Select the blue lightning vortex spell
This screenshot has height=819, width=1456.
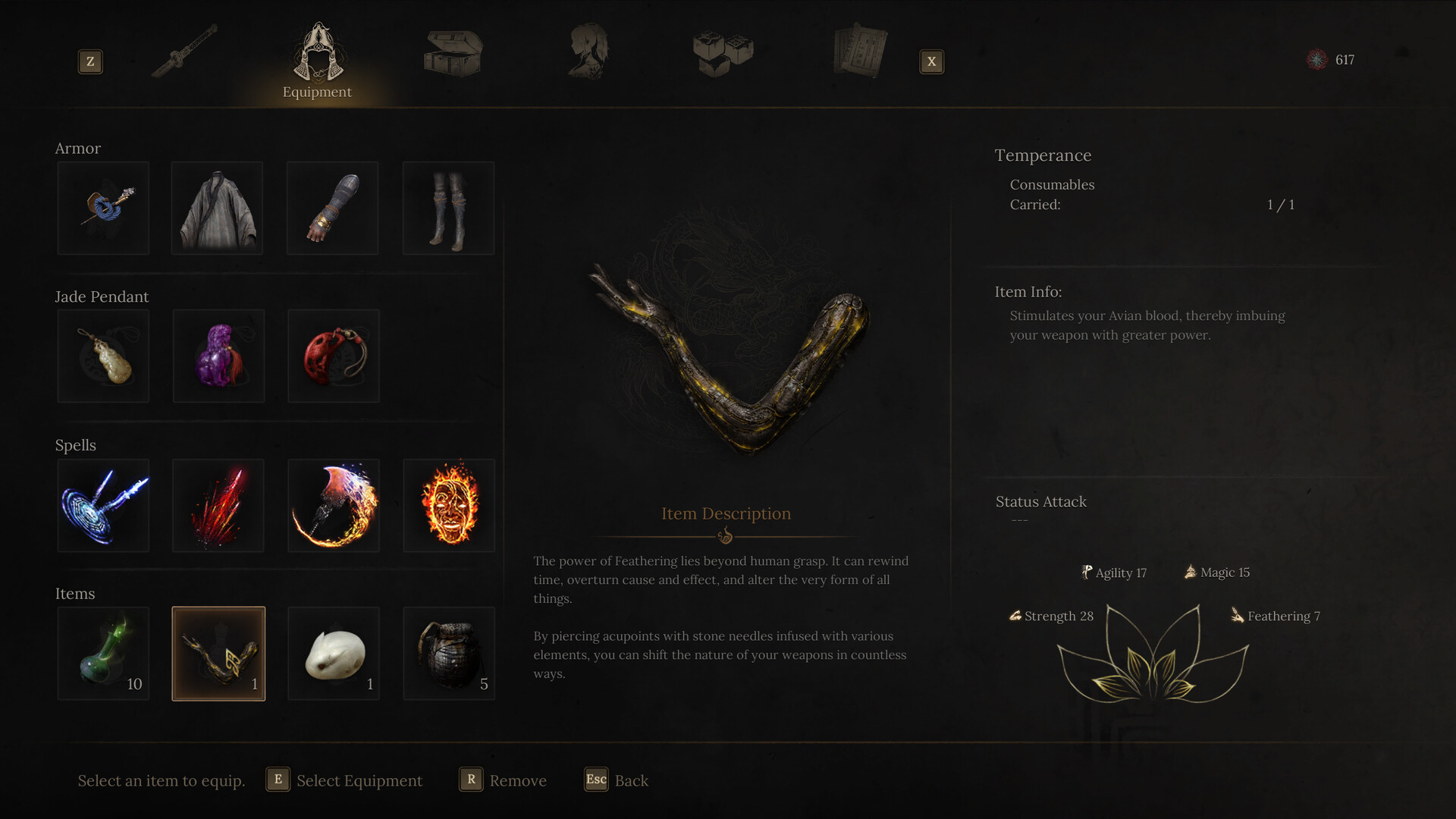point(103,505)
